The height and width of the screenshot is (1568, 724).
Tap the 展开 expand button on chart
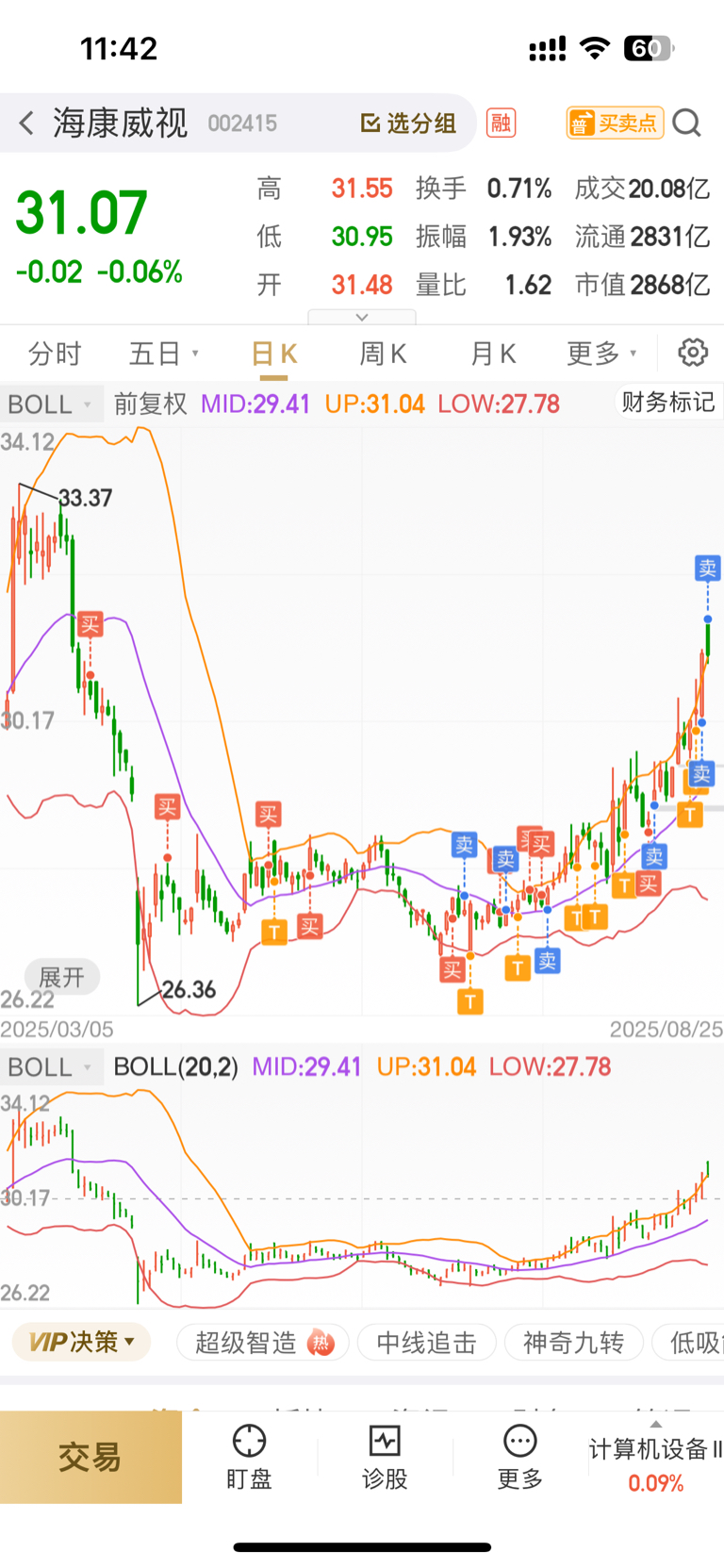point(62,978)
